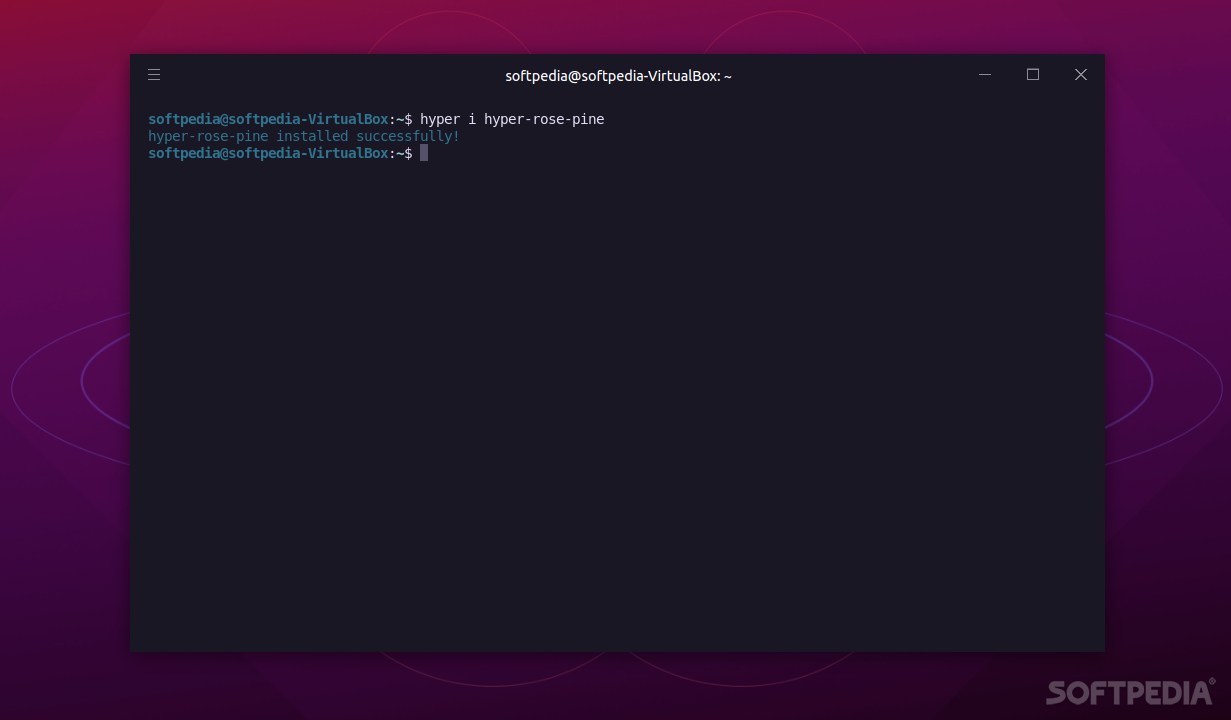Screen dimensions: 1231x720
Task: Minimize the Hyper terminal window
Action: pyautogui.click(x=985, y=75)
